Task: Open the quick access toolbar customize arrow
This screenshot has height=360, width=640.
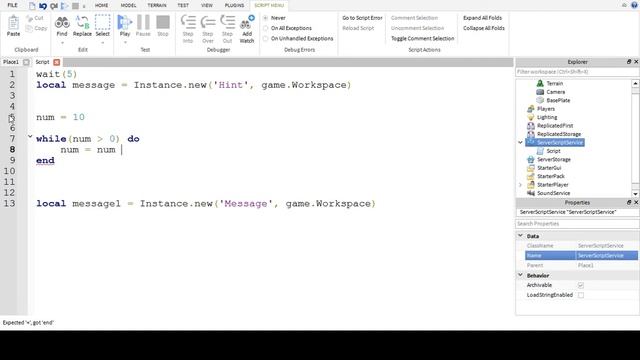Action: tap(84, 6)
